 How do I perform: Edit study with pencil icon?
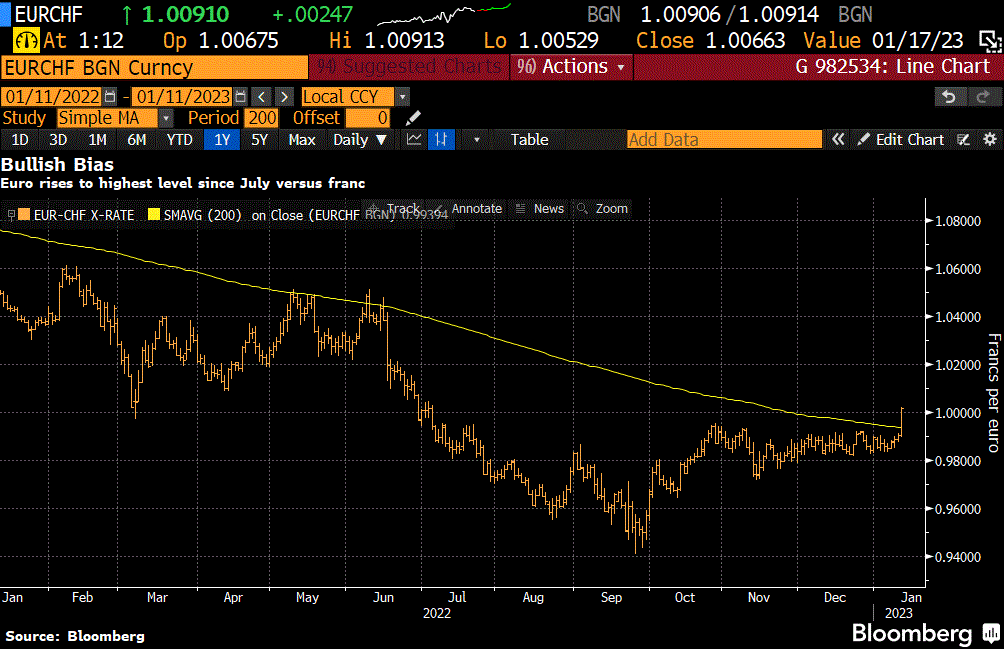[413, 118]
